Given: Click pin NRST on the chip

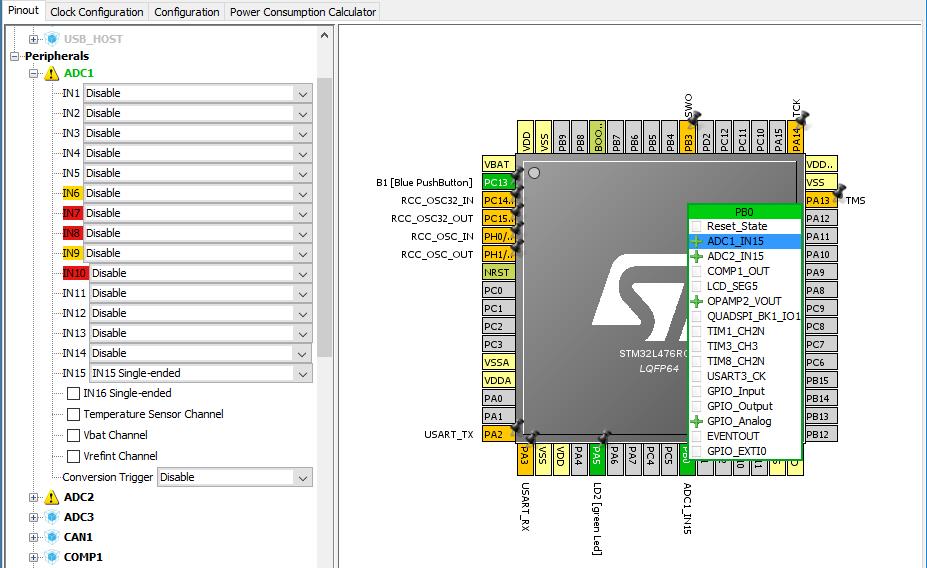Looking at the screenshot, I should click(x=499, y=272).
